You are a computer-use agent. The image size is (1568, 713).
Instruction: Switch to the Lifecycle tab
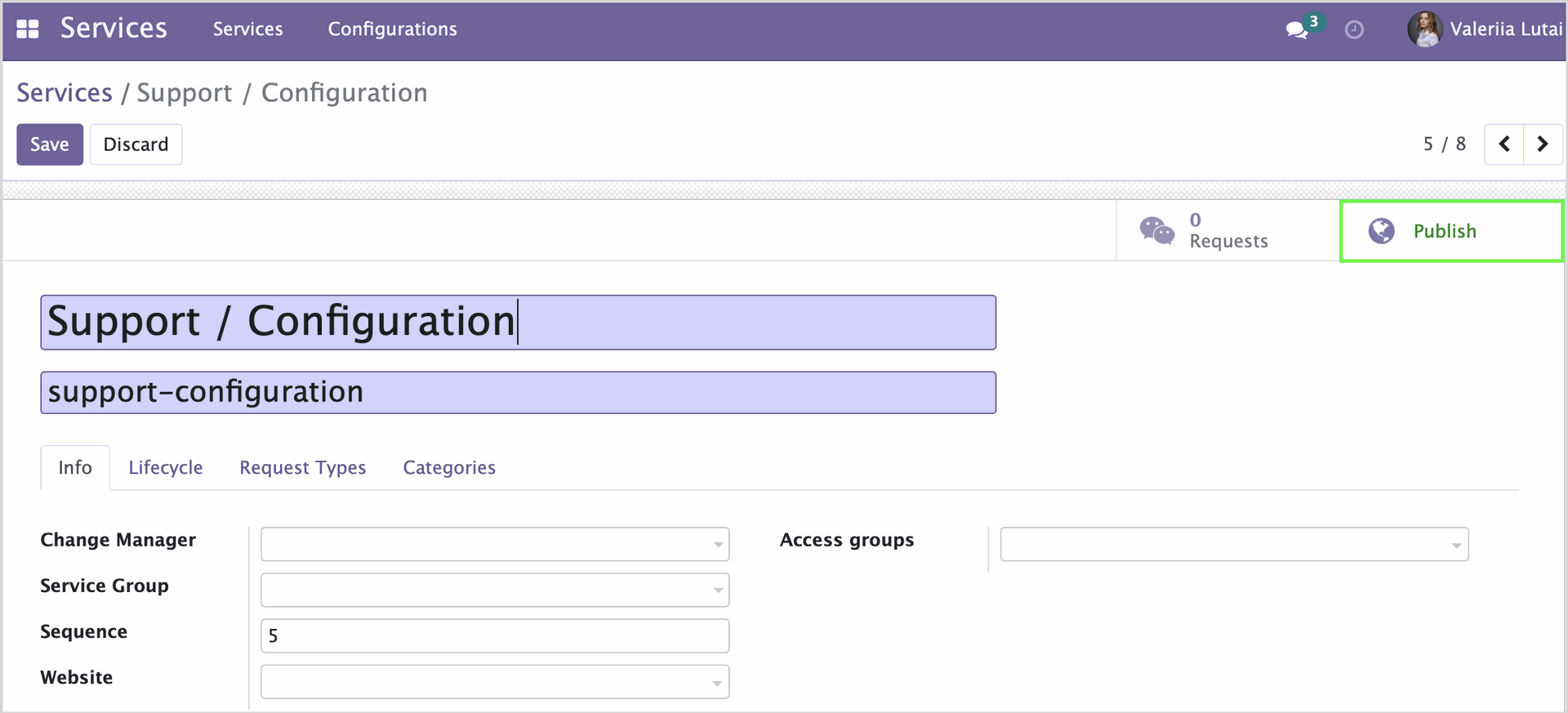(166, 468)
